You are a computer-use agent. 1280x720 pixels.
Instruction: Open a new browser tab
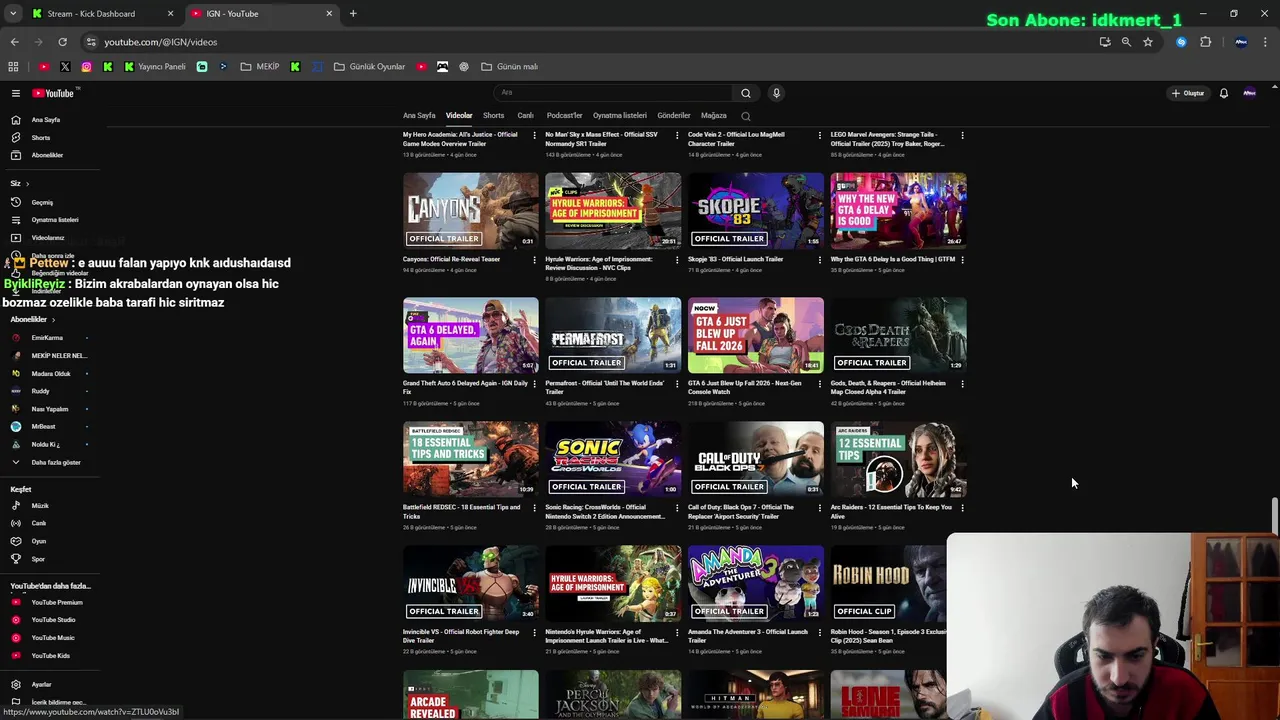coord(353,14)
